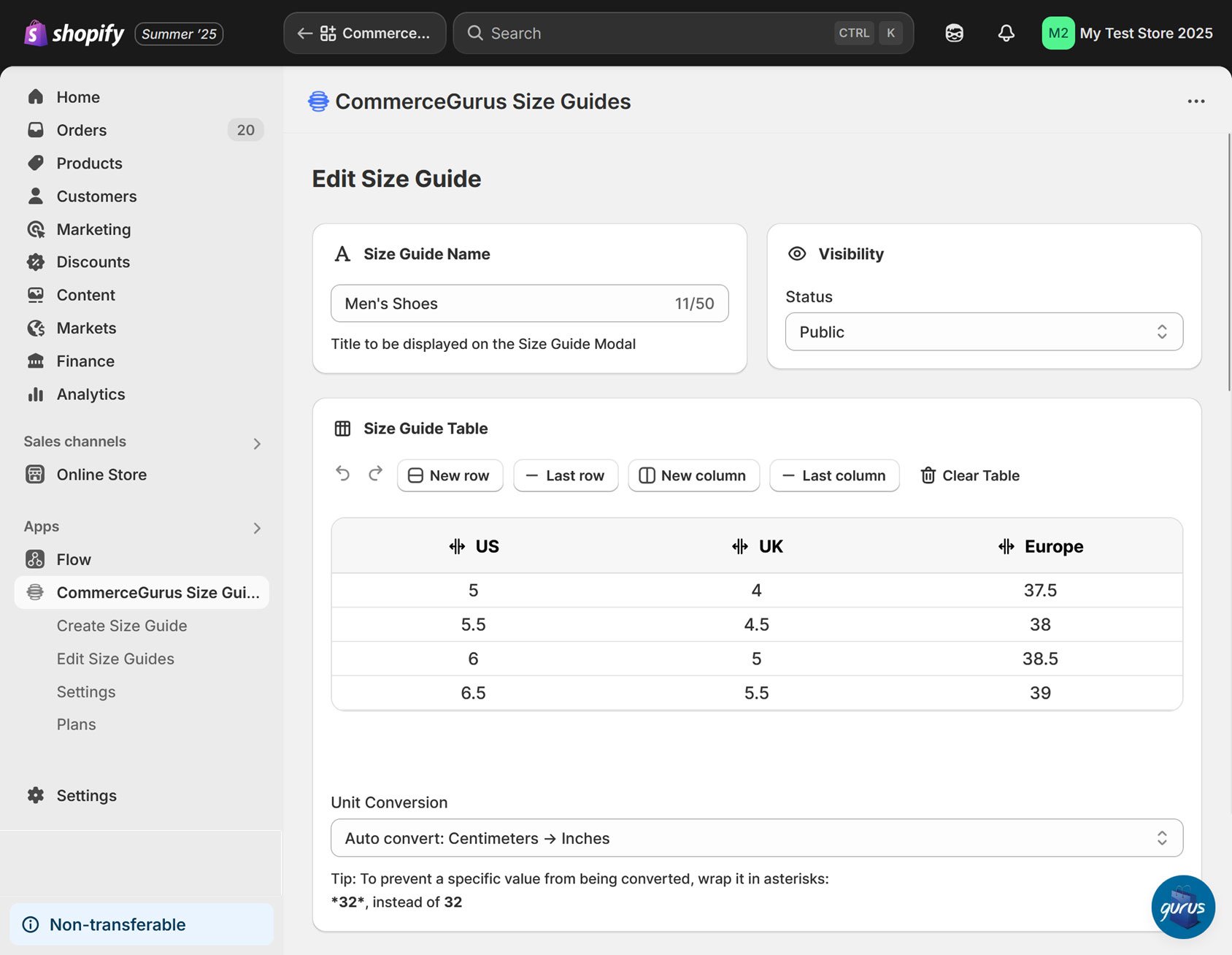Click the 38.5 Europe cell
Screen dimensions: 1232x955
click(x=1039, y=659)
